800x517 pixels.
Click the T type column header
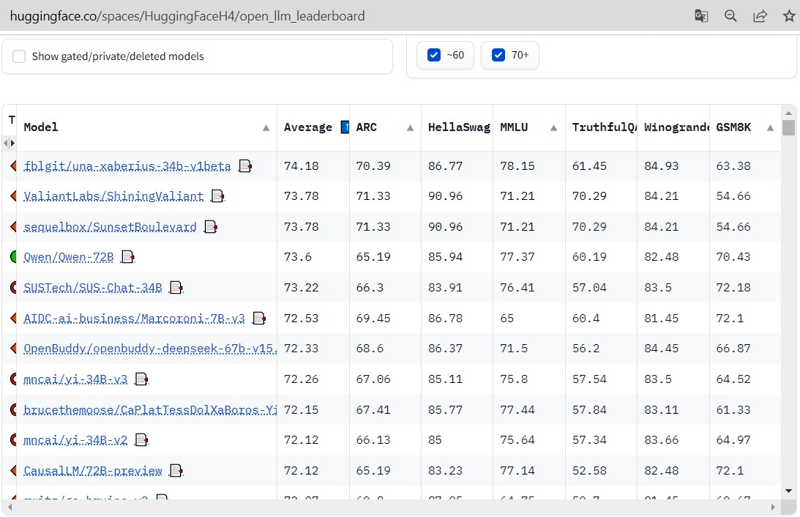point(12,120)
